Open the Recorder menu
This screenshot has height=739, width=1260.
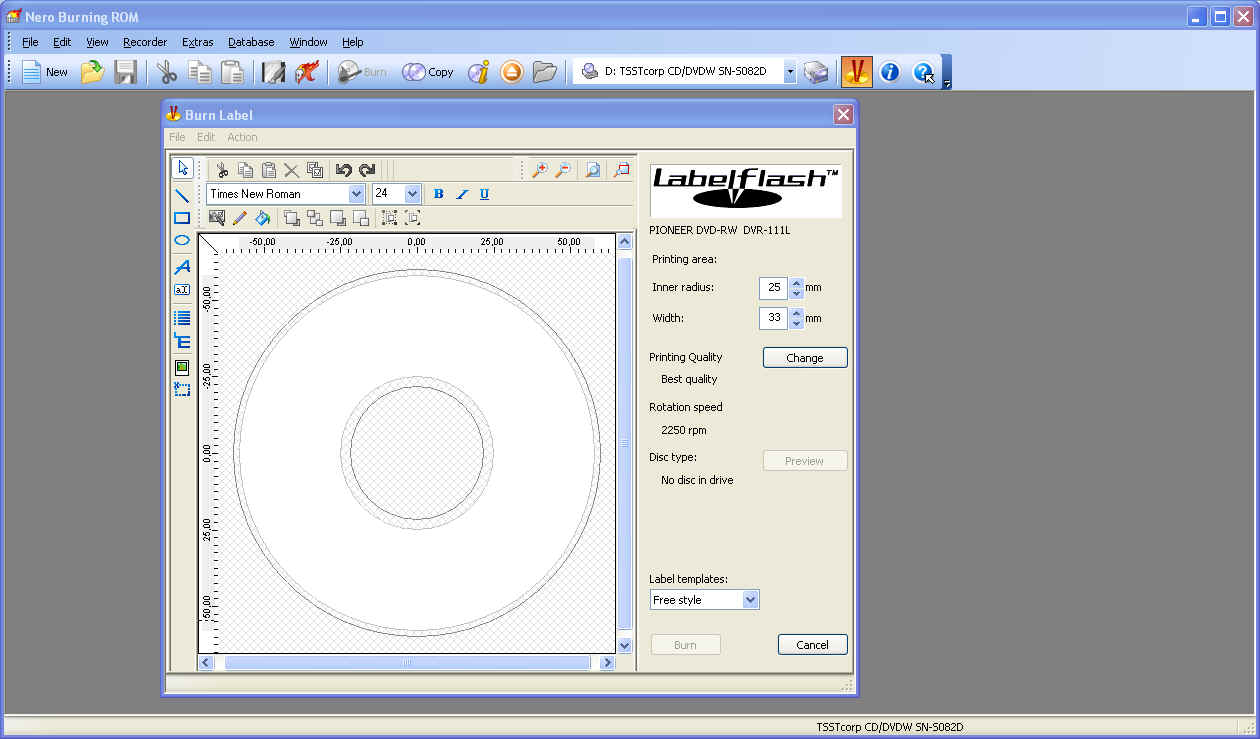[x=145, y=42]
